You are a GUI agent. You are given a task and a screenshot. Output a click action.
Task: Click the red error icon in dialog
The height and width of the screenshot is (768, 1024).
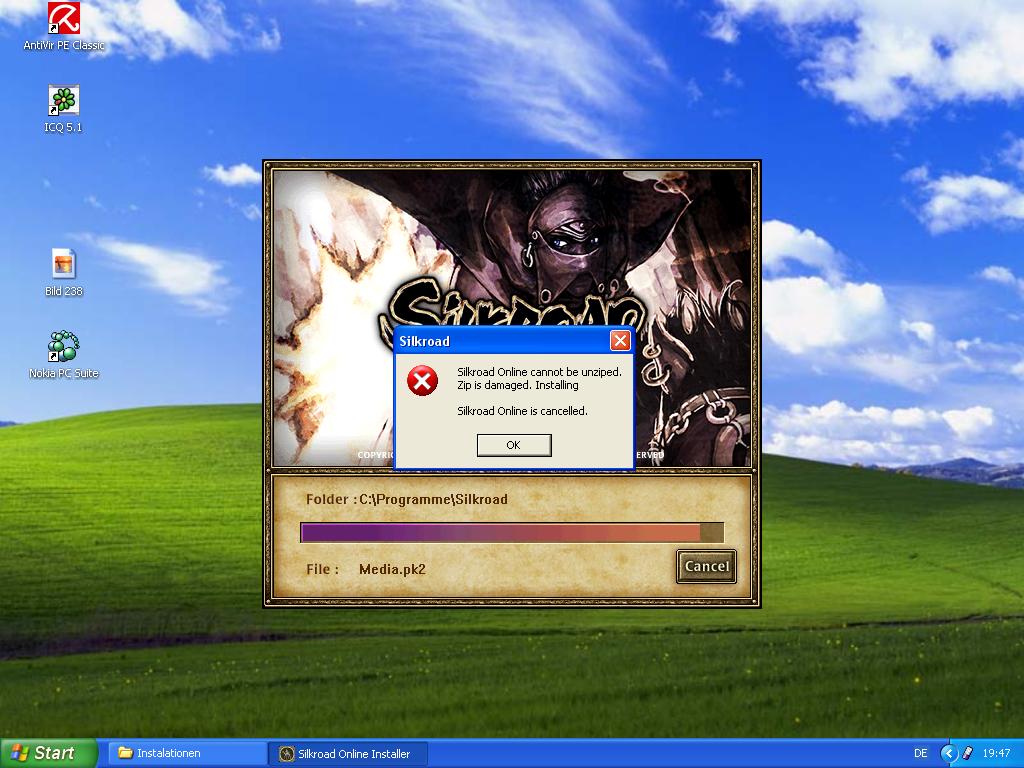tap(423, 381)
